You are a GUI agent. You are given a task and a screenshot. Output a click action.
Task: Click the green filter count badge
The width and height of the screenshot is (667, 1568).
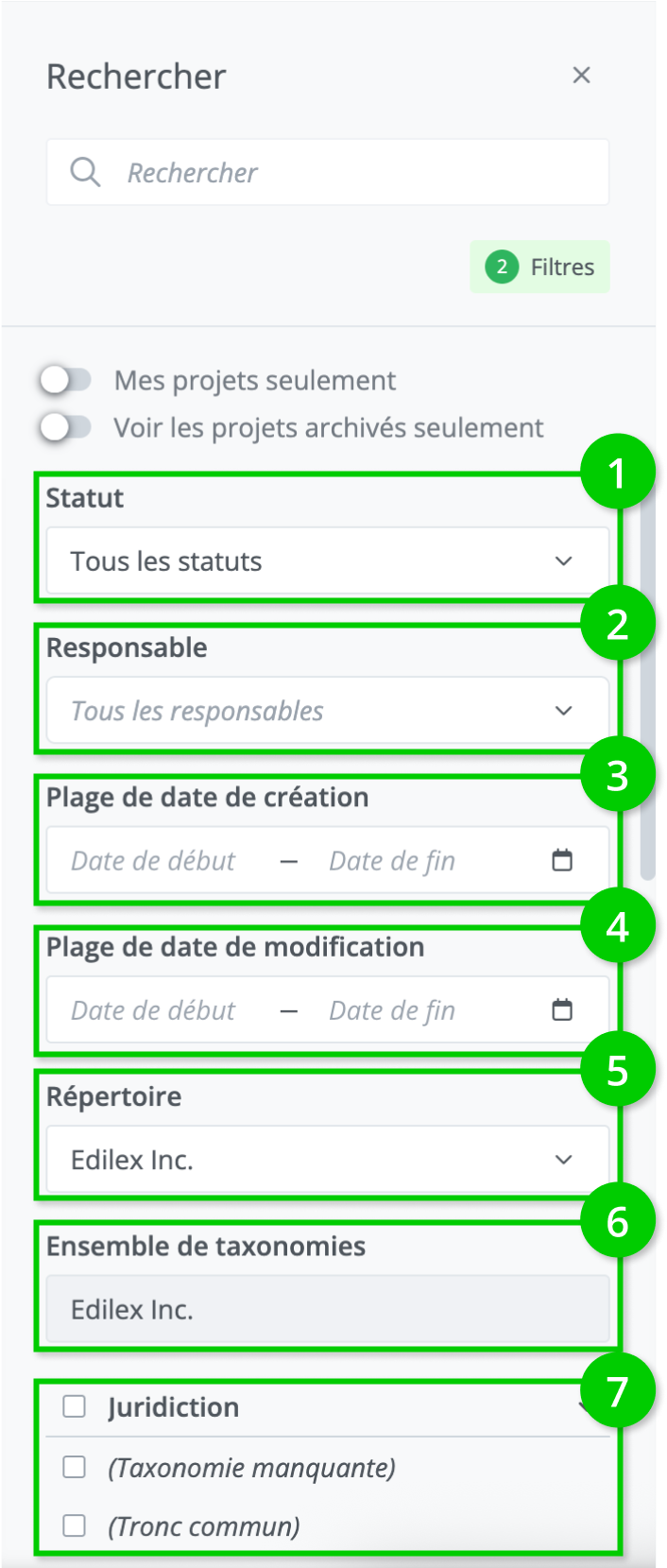[502, 267]
